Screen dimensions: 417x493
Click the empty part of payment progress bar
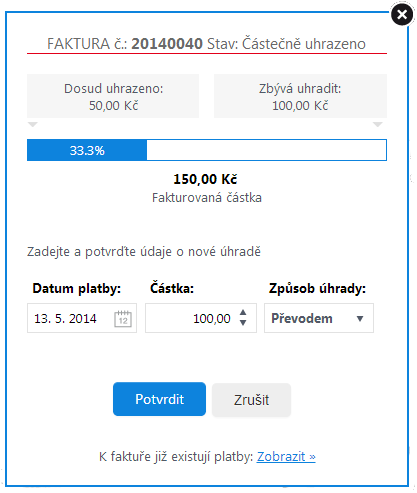point(266,150)
